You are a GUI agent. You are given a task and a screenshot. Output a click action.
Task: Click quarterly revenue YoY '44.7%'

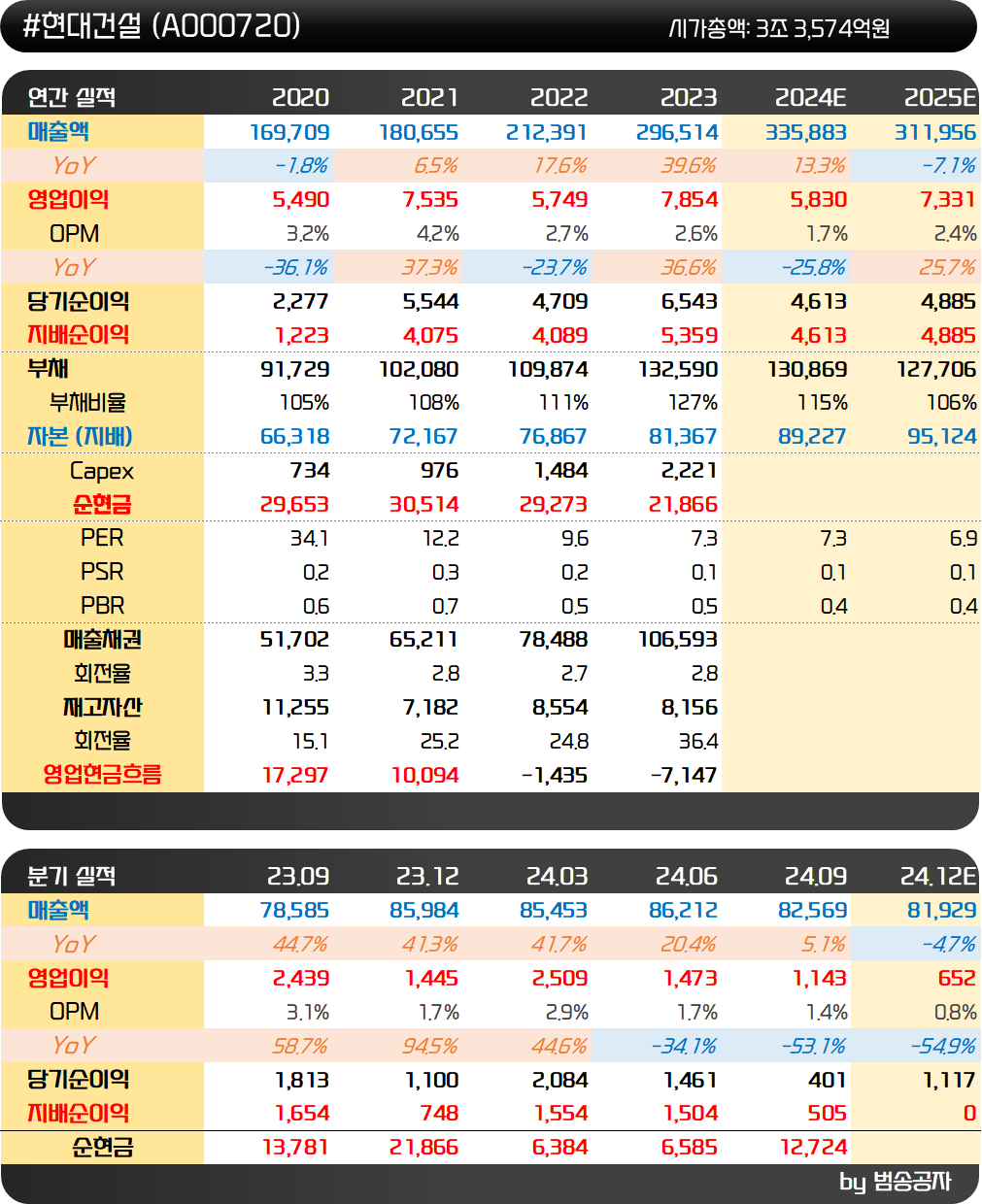click(x=299, y=945)
